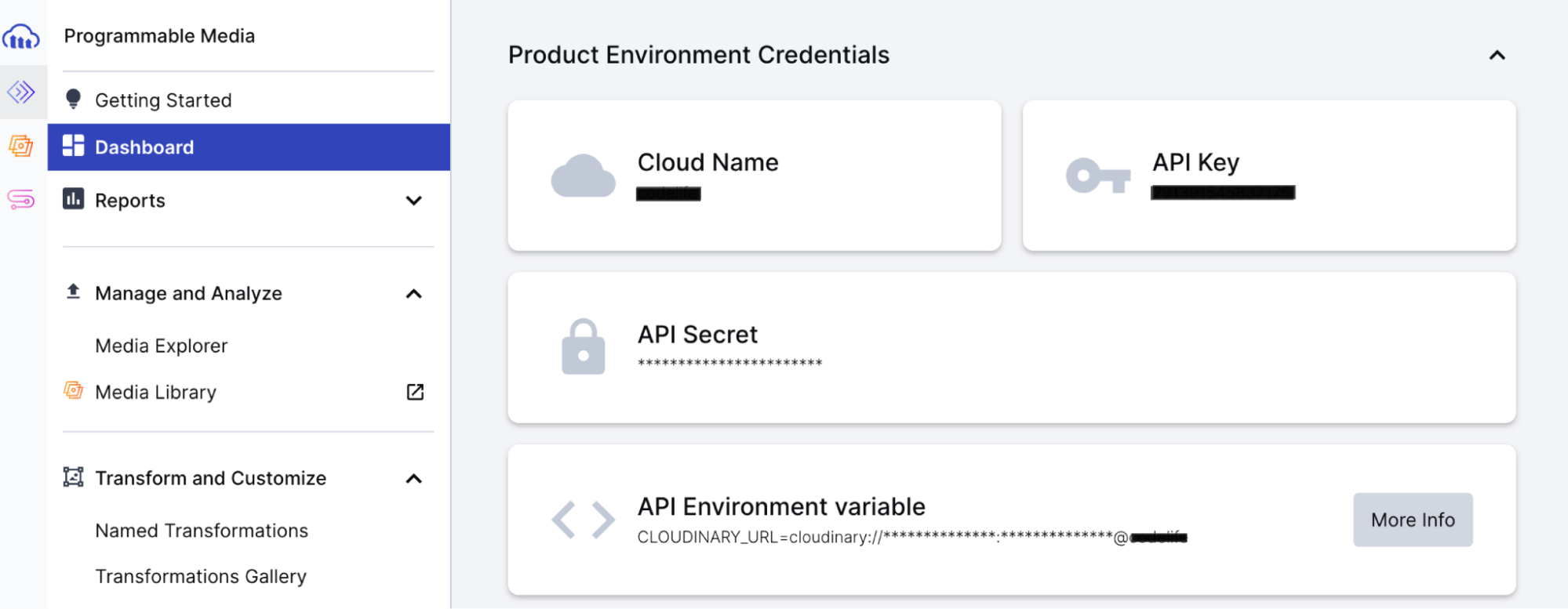Click the More Info button
Viewport: 1568px width, 609px height.
tap(1413, 520)
